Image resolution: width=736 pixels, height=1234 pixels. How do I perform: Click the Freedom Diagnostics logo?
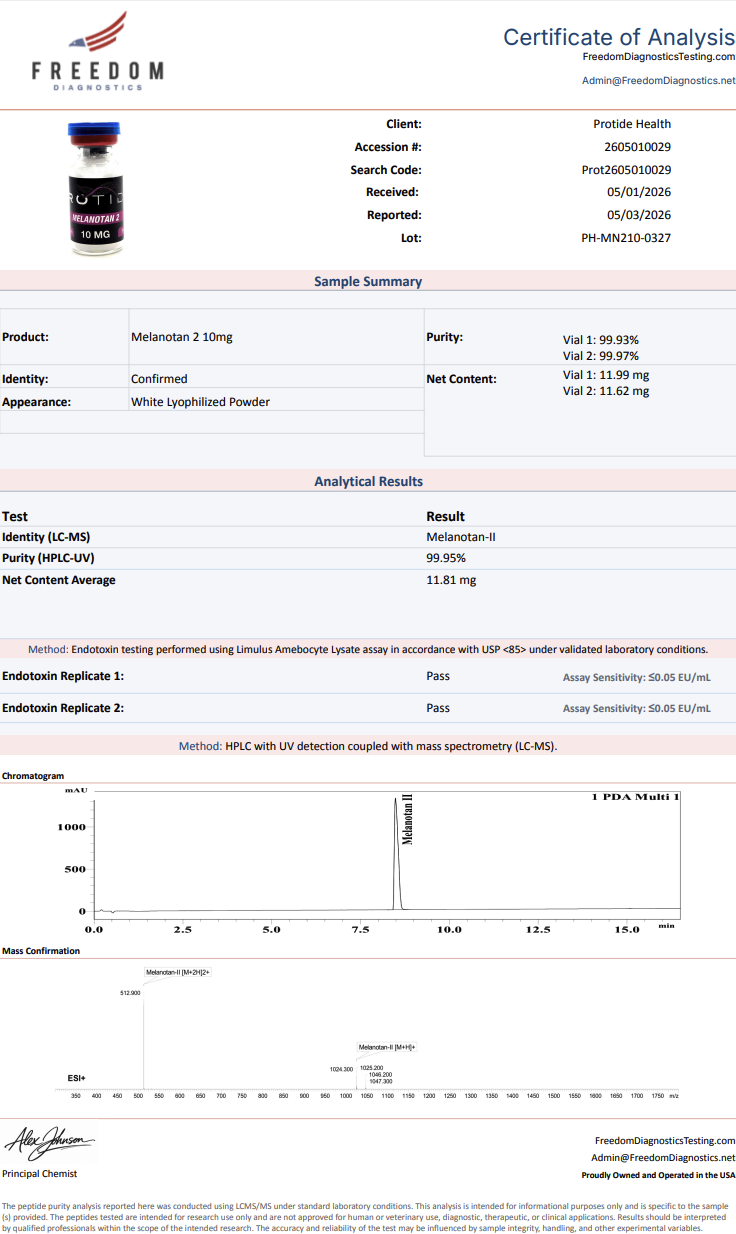click(x=98, y=51)
